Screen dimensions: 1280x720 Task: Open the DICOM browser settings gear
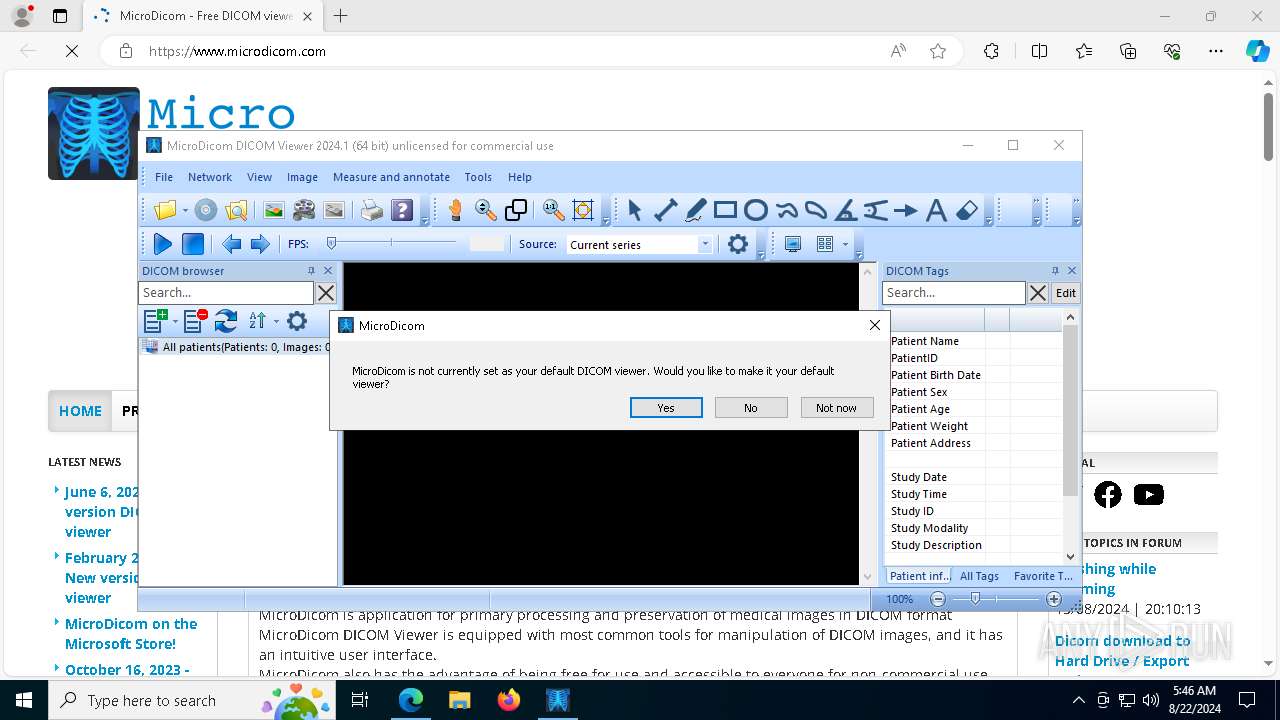(x=297, y=321)
